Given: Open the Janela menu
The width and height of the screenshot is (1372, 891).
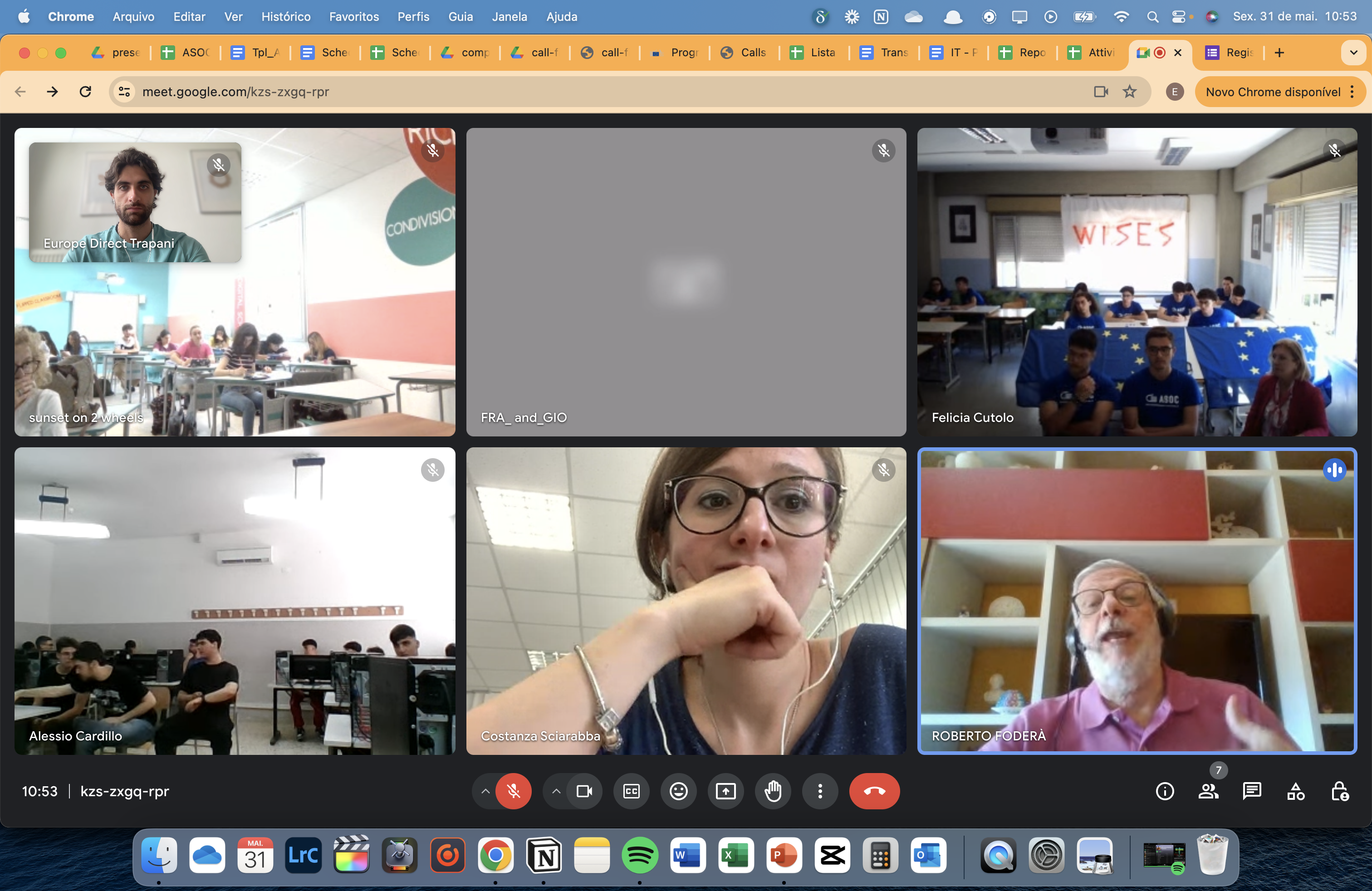Looking at the screenshot, I should pos(509,17).
